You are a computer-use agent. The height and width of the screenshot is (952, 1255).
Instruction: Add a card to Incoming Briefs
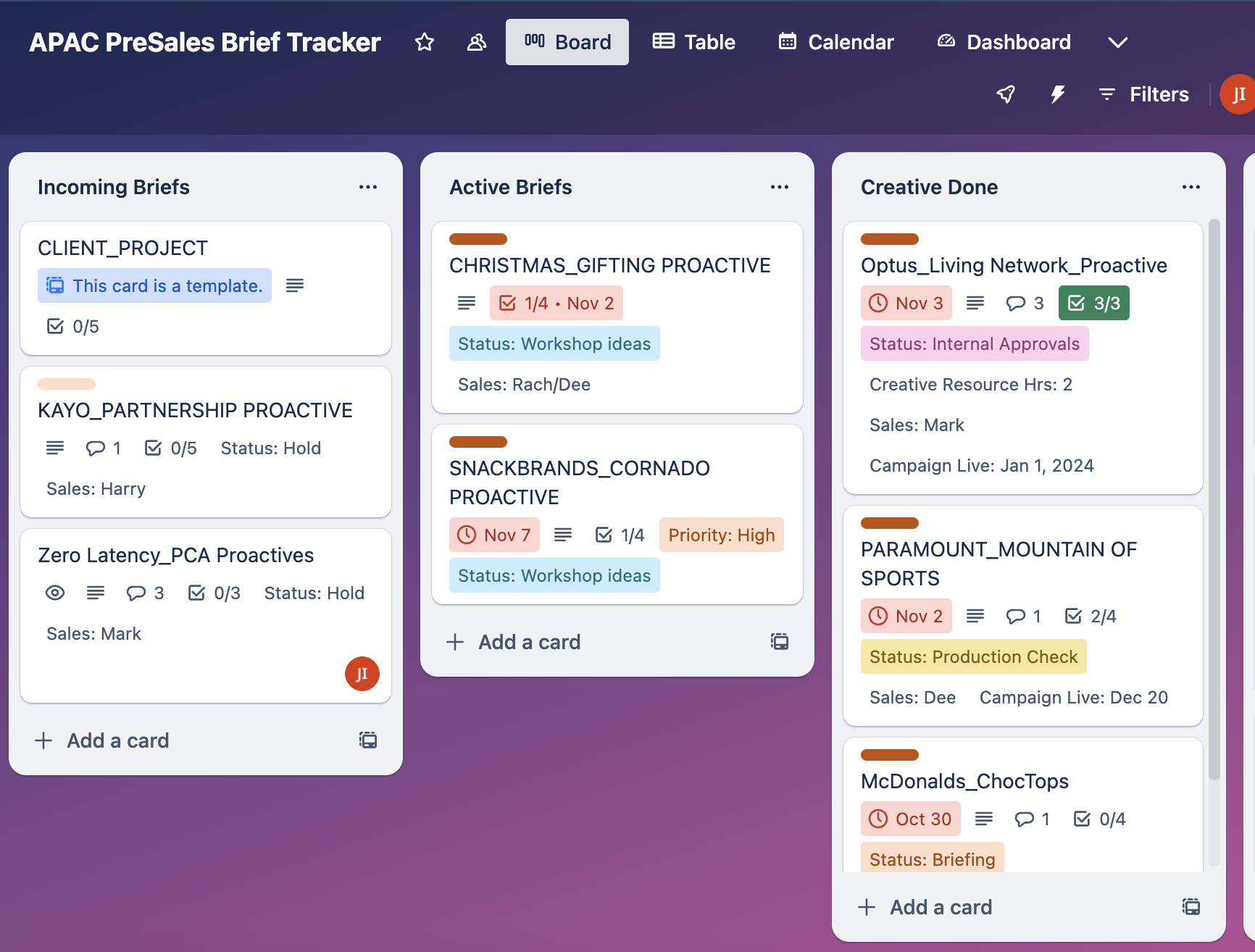click(x=102, y=740)
